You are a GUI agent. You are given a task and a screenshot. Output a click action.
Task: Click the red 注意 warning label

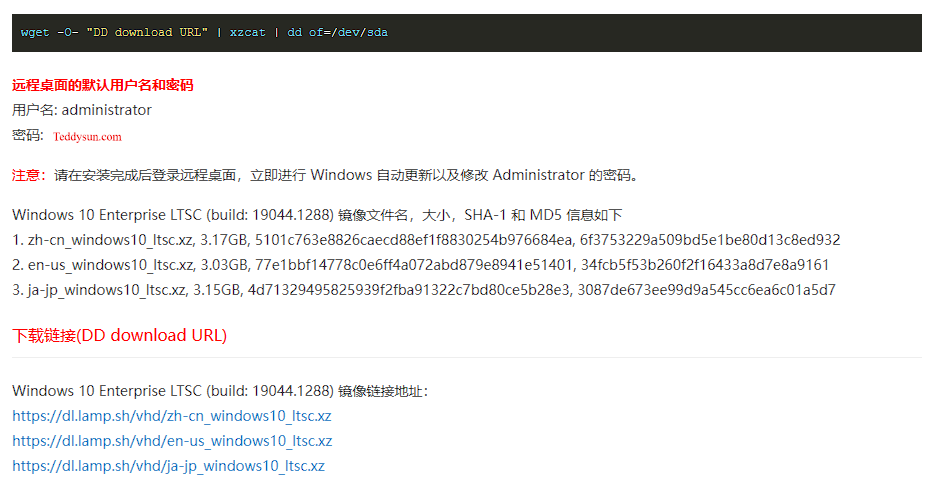pyautogui.click(x=26, y=175)
